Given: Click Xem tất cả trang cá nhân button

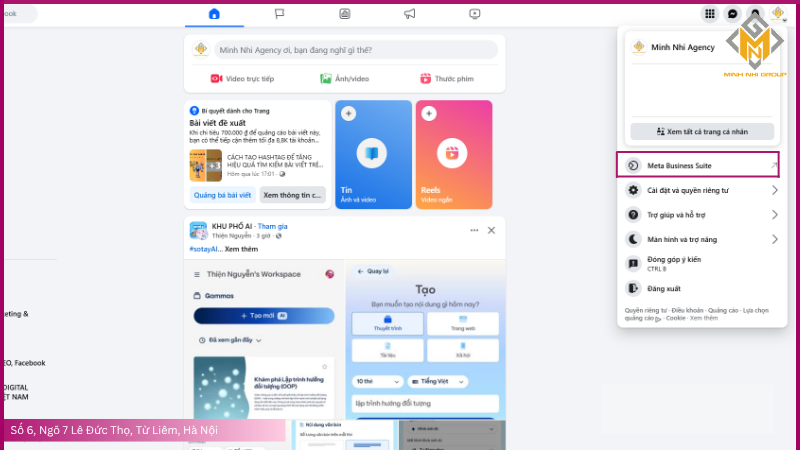Looking at the screenshot, I should click(701, 131).
